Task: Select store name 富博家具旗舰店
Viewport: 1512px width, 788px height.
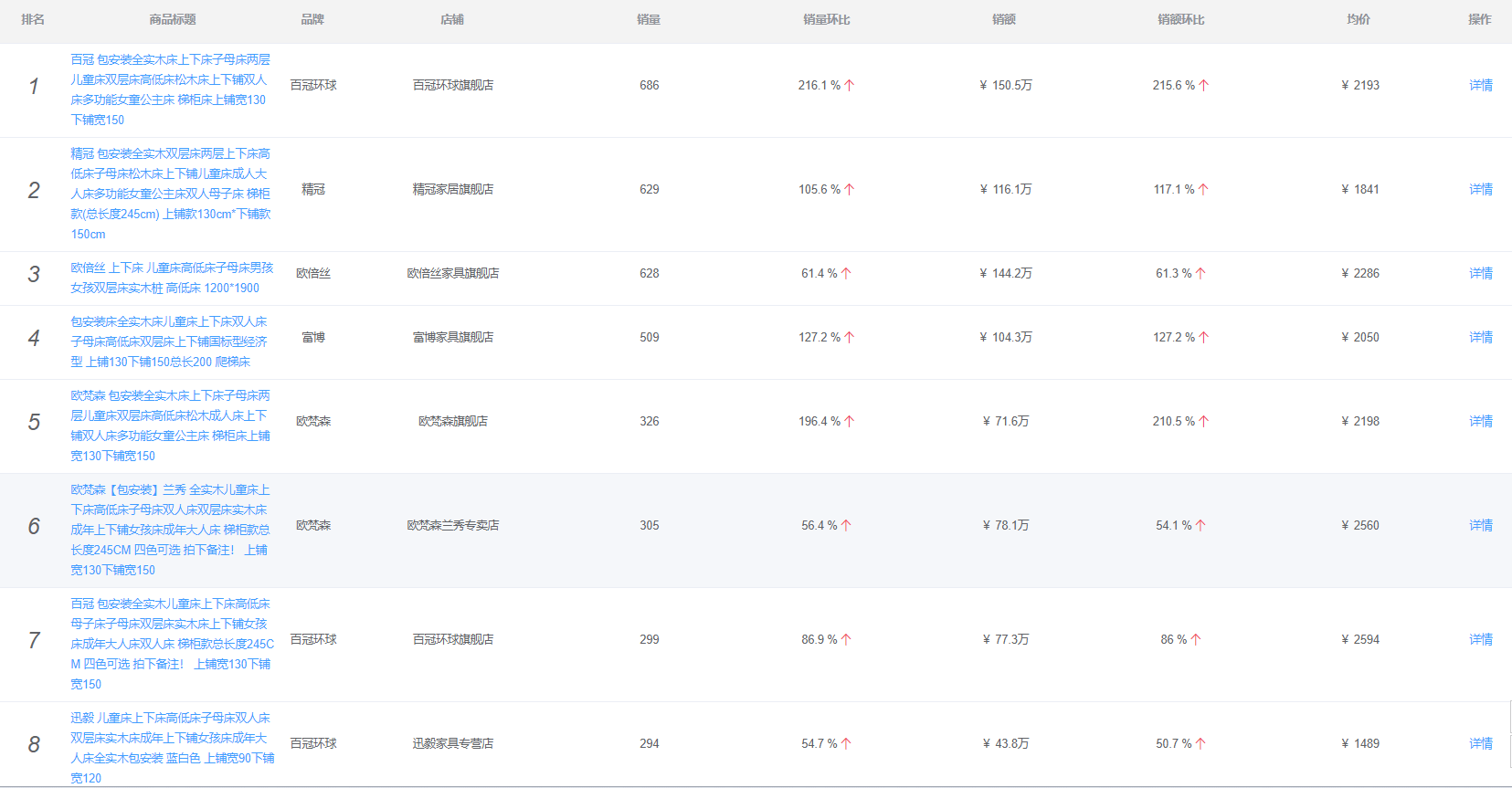Action: click(453, 337)
